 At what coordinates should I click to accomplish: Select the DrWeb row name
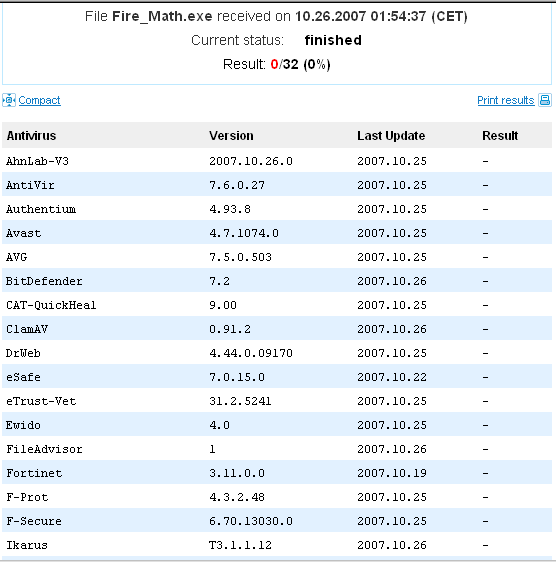(23, 353)
